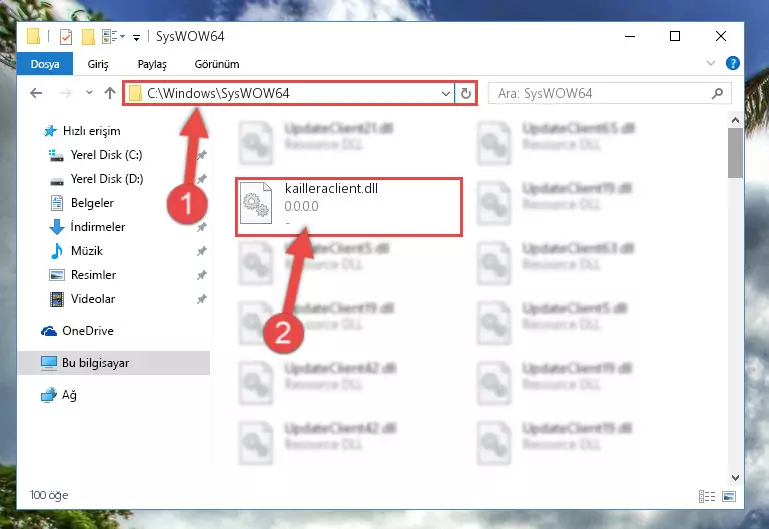Click the address bar path C:\Windows\SysWOW64

[x=218, y=93]
